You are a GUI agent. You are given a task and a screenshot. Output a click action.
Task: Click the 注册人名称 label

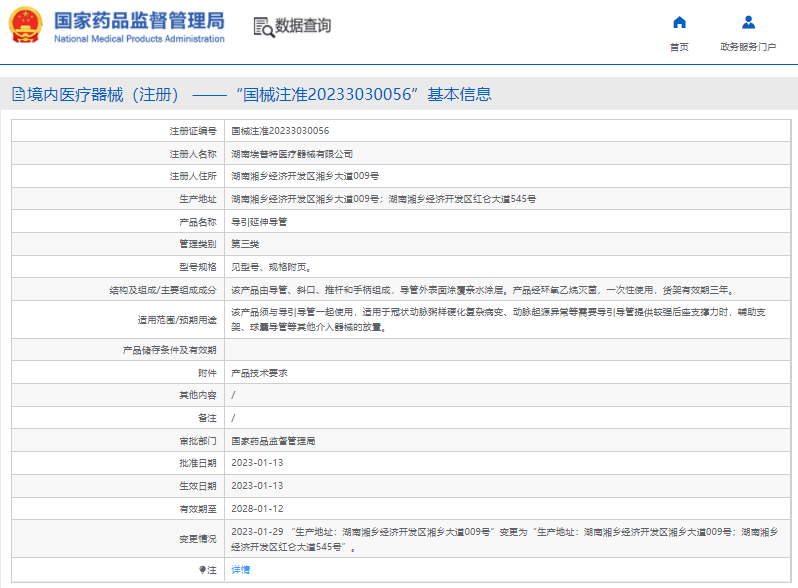click(193, 154)
